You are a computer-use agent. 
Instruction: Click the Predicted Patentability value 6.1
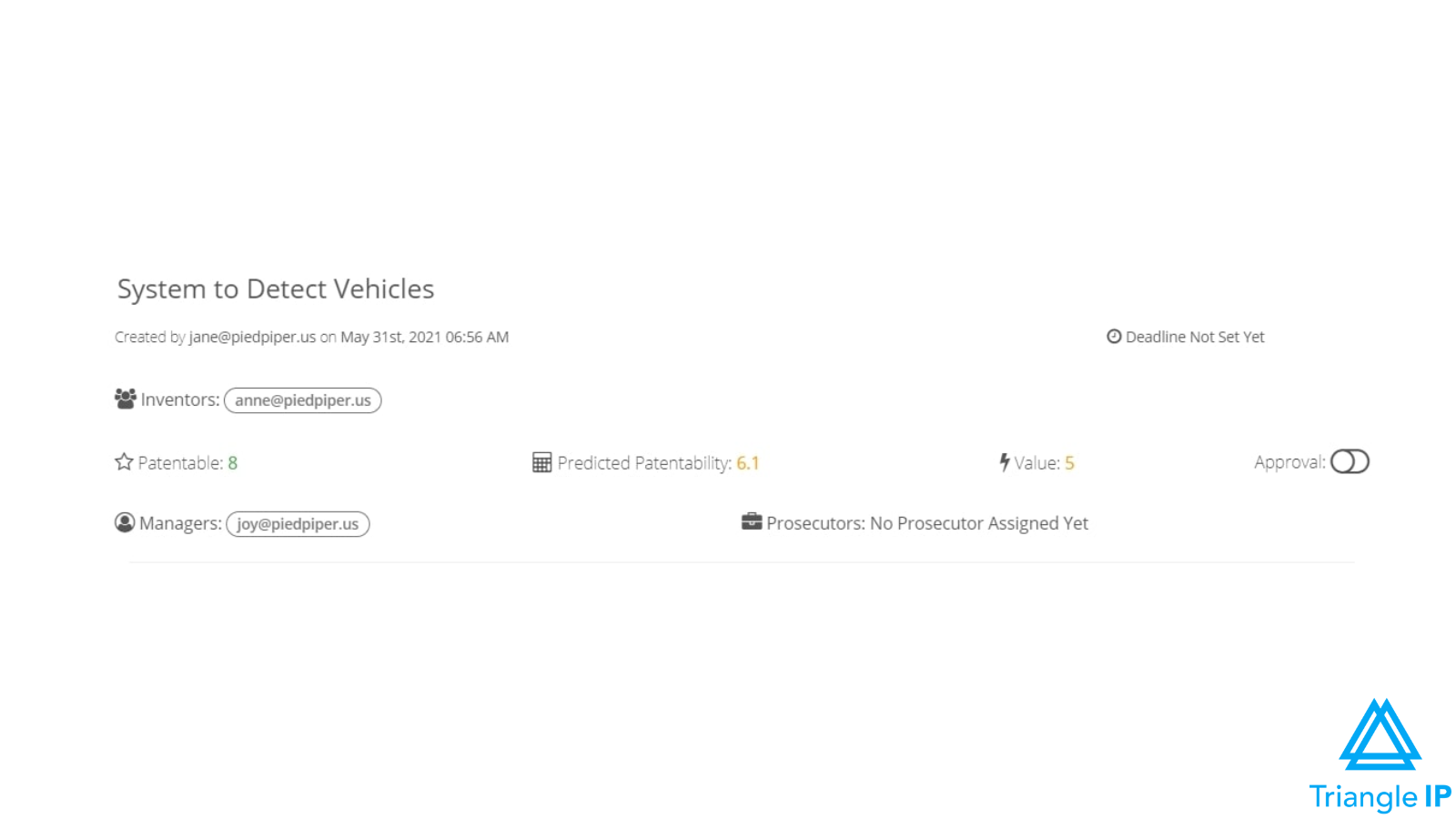click(748, 463)
